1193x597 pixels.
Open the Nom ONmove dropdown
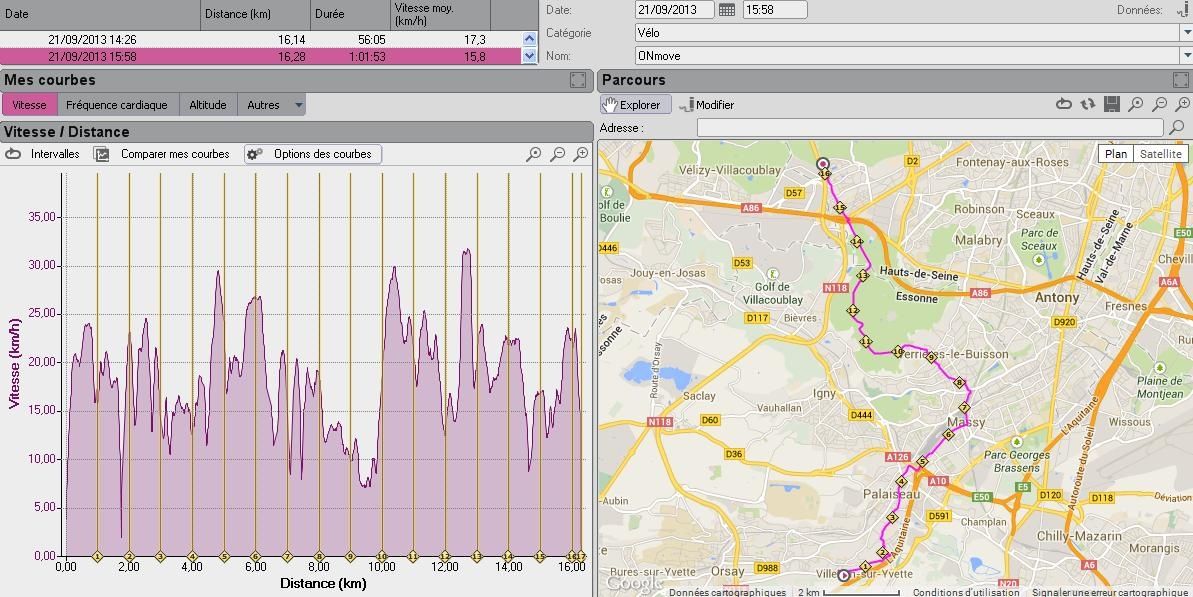click(1186, 56)
